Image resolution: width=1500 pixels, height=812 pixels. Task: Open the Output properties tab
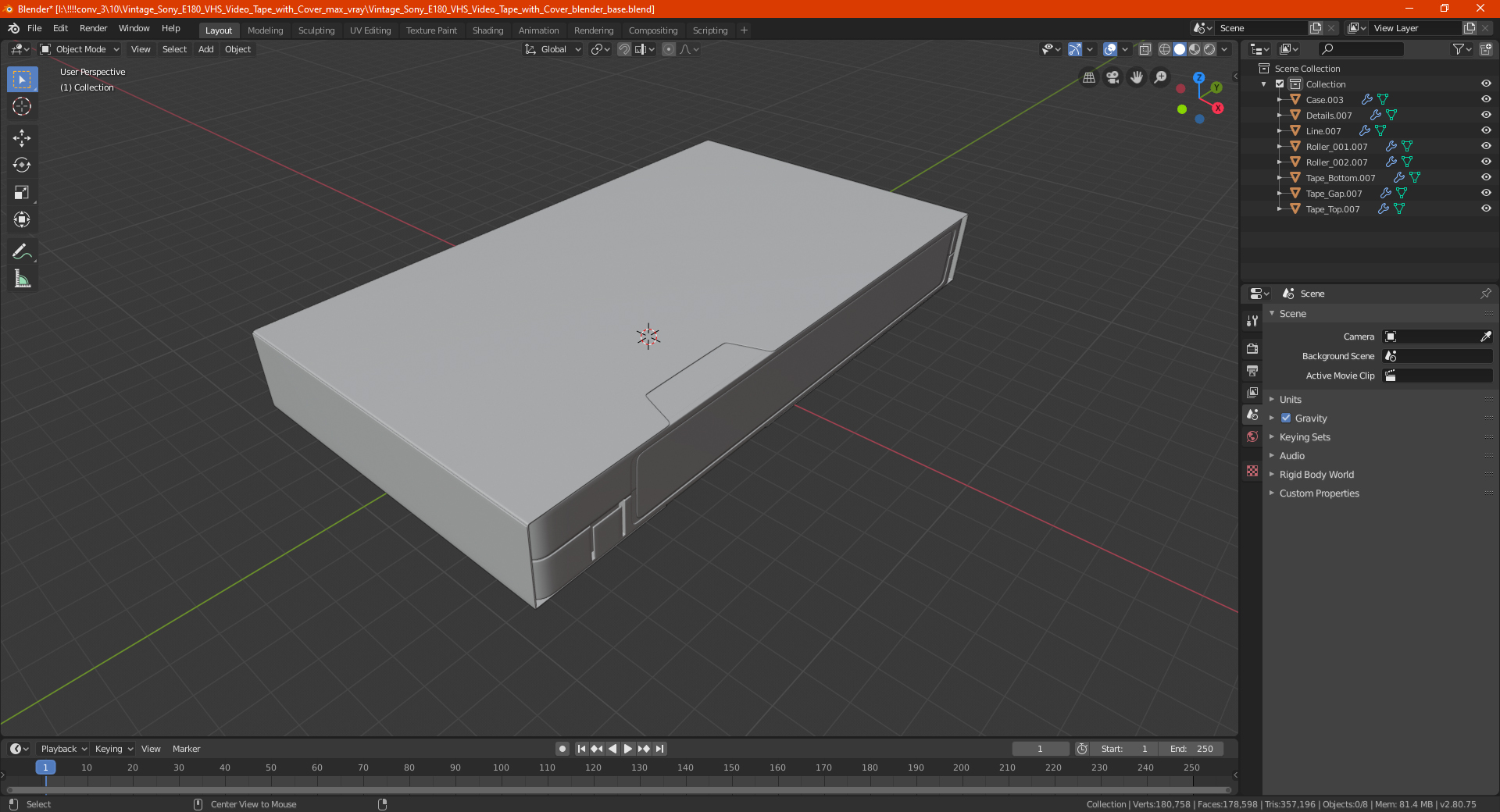click(x=1252, y=370)
